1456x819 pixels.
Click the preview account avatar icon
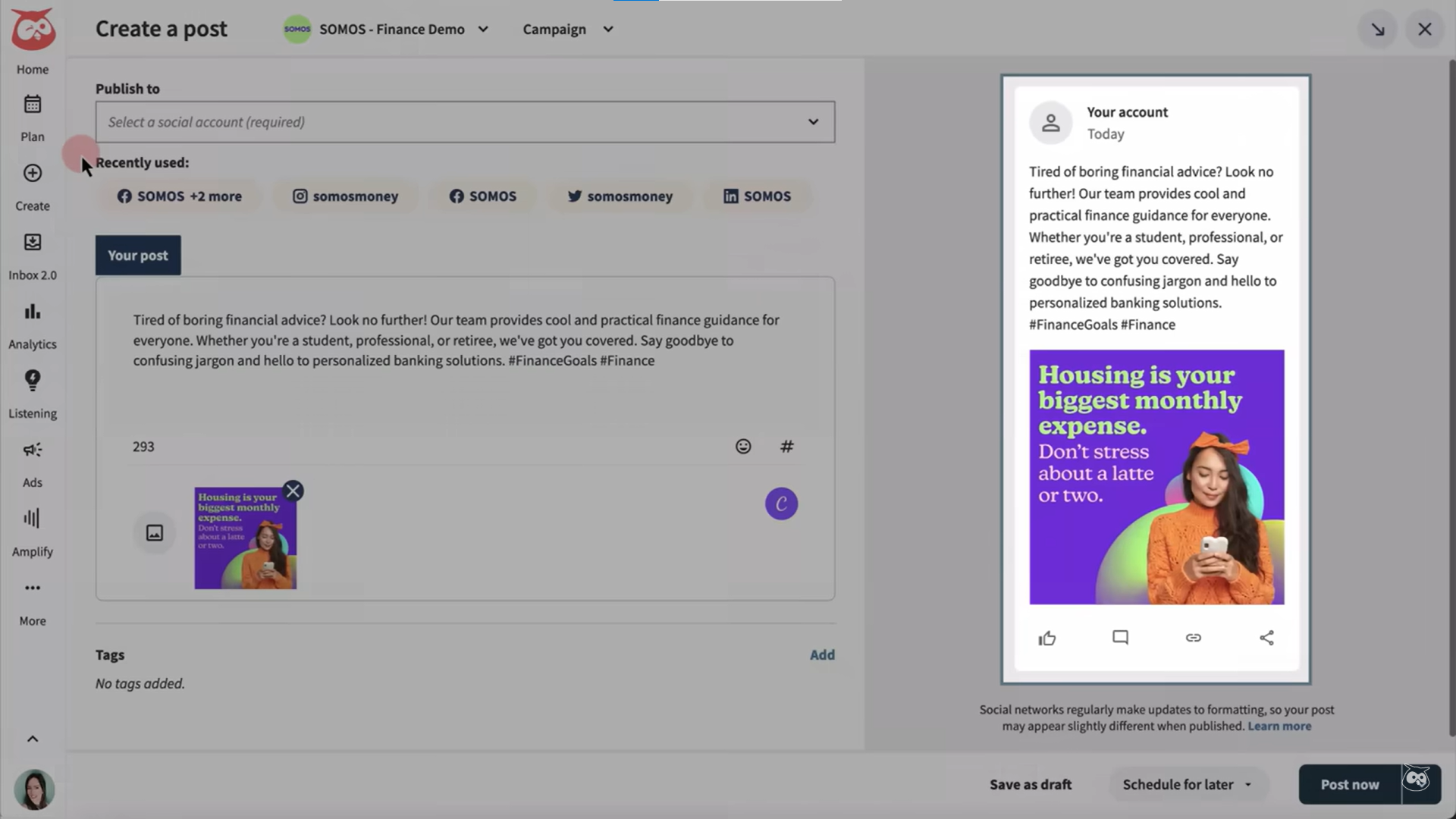tap(1050, 123)
